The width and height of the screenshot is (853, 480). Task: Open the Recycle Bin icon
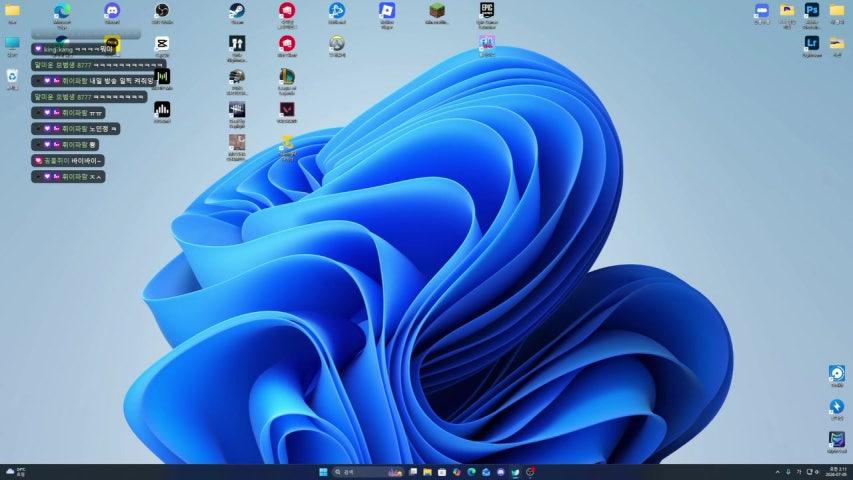12,79
